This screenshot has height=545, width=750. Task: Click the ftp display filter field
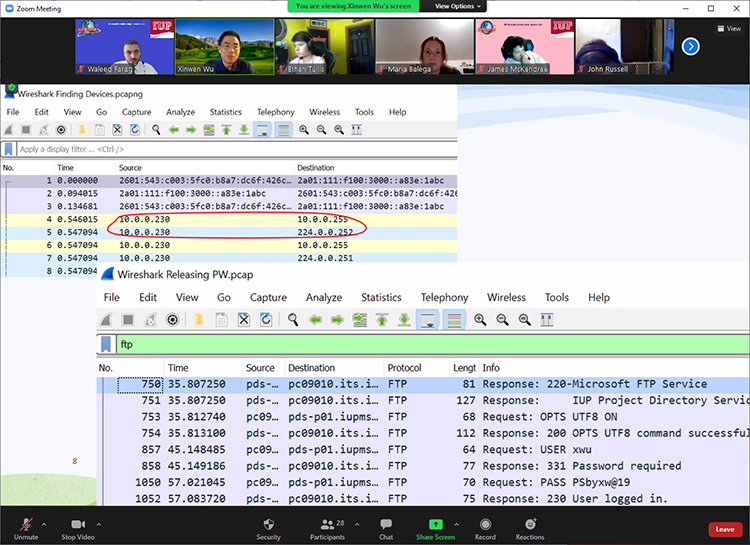(432, 345)
